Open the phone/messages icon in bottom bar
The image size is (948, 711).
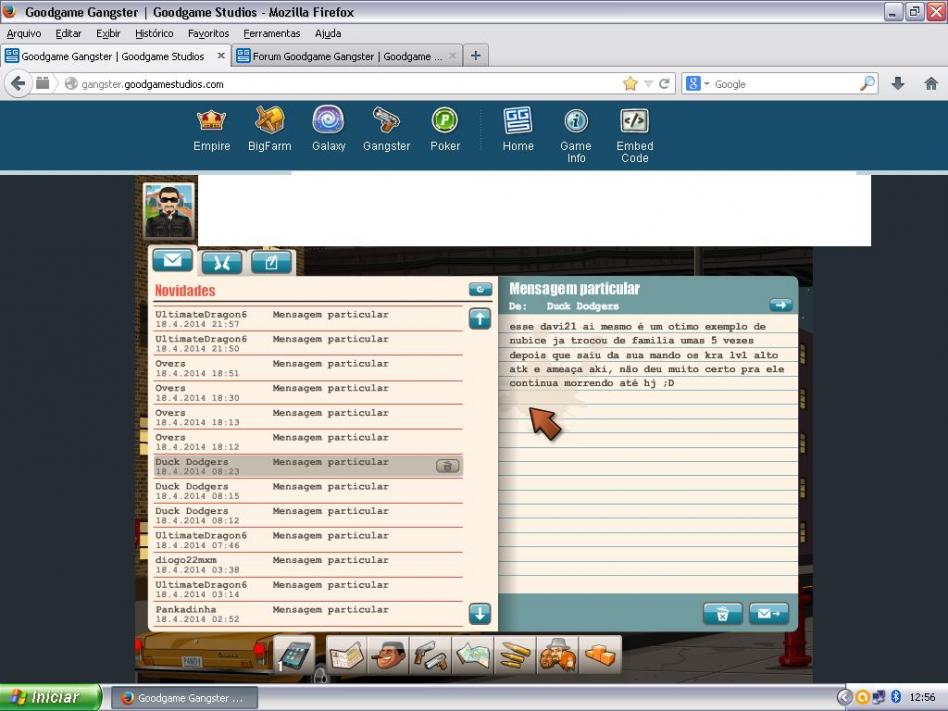pos(294,655)
